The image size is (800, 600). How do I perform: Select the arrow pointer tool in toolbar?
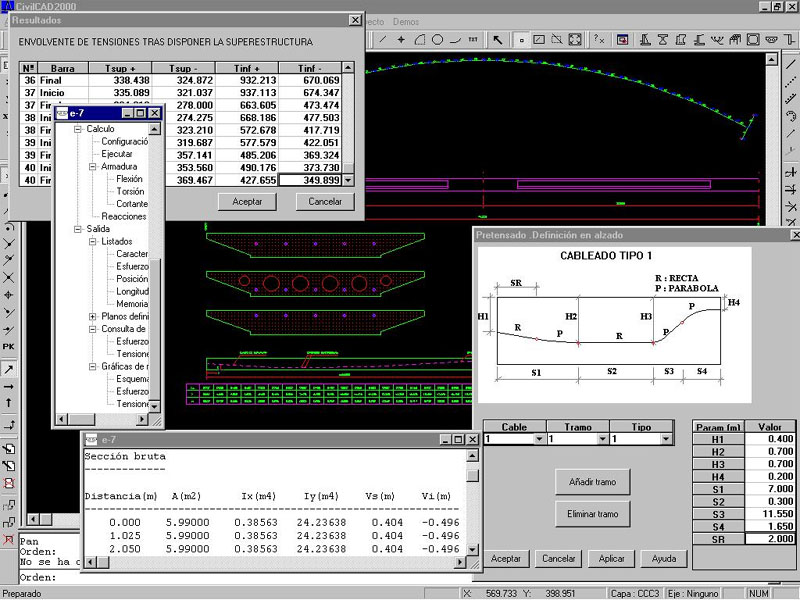[497, 40]
